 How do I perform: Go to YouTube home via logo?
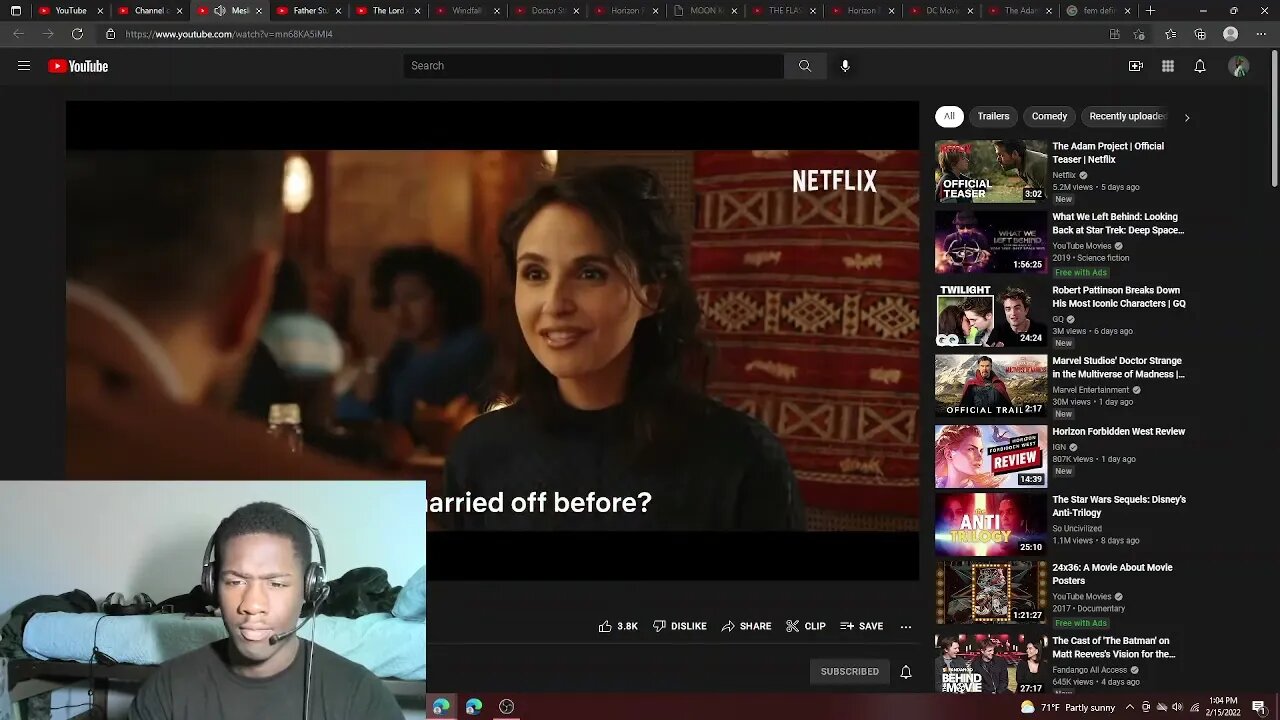[x=78, y=66]
